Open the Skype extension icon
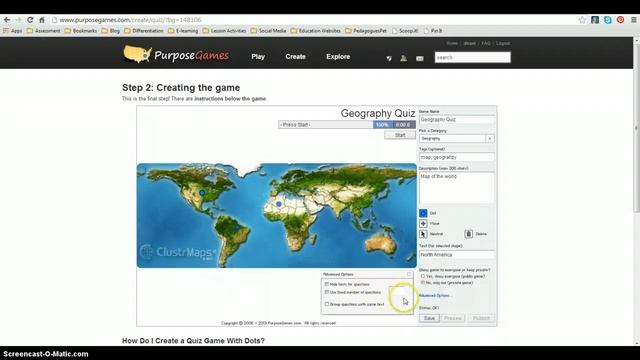Viewport: 640px width, 360px height. (x=608, y=20)
